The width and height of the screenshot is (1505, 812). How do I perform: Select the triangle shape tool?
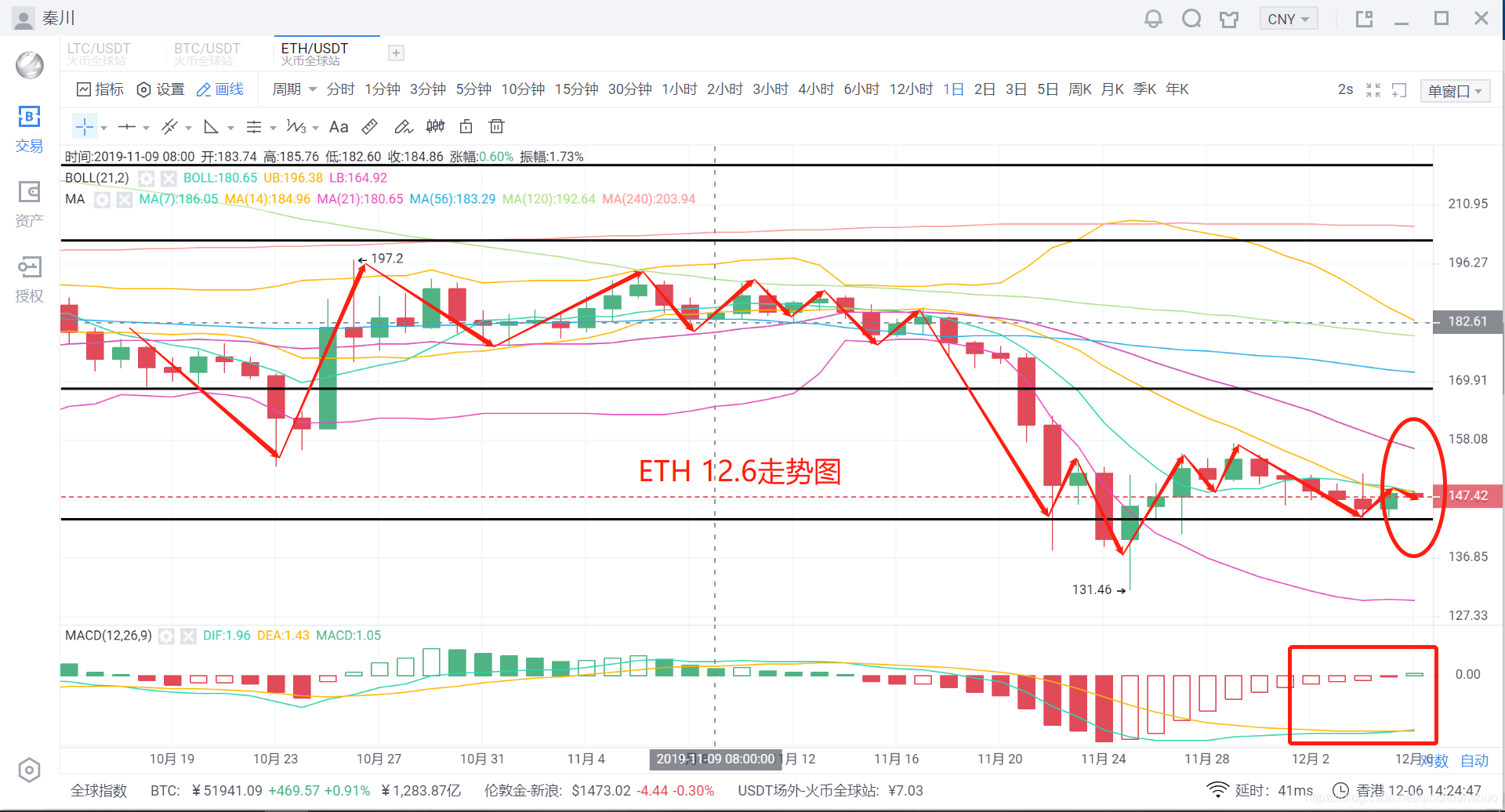[x=211, y=127]
